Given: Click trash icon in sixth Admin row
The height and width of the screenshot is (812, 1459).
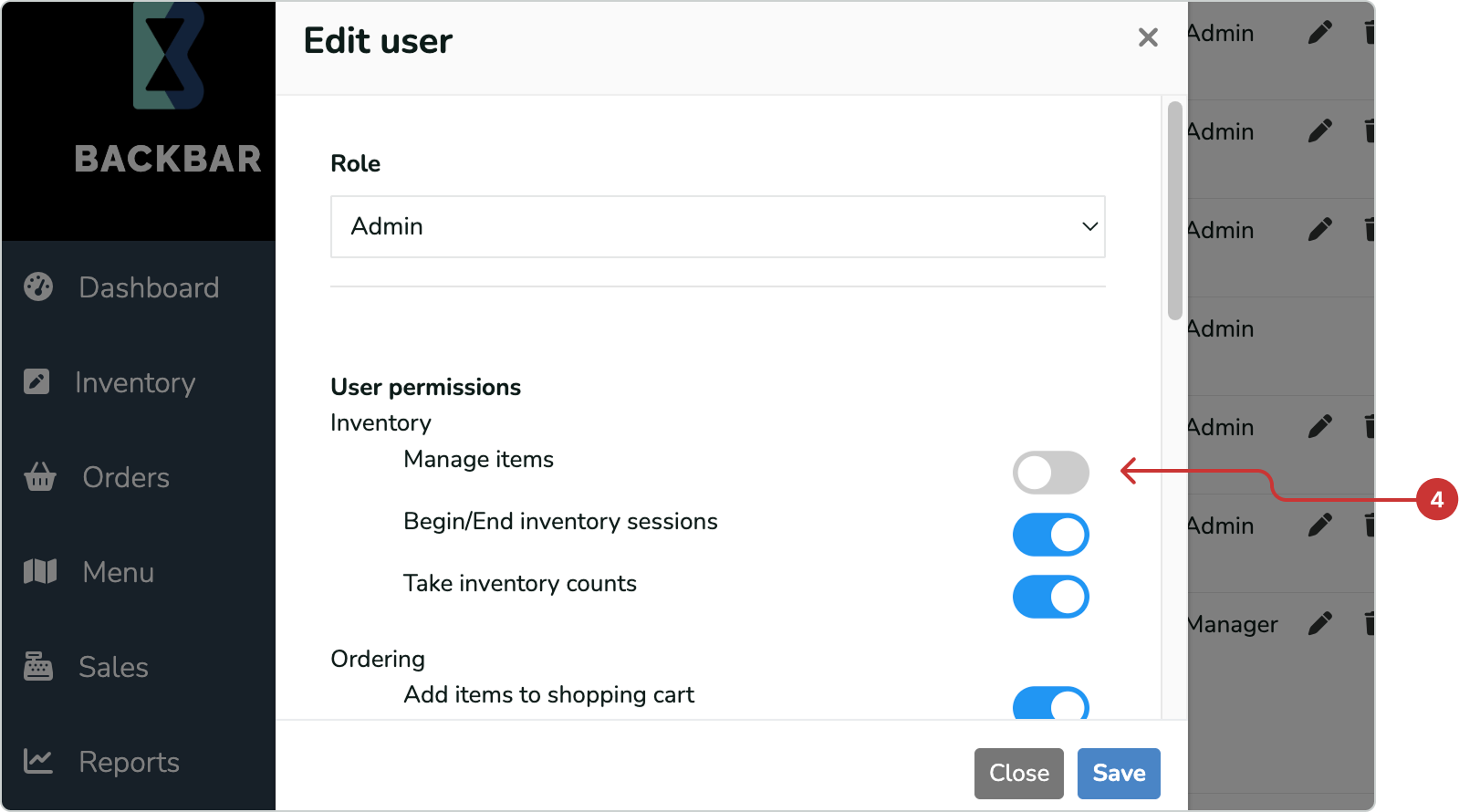Looking at the screenshot, I should tap(1369, 525).
